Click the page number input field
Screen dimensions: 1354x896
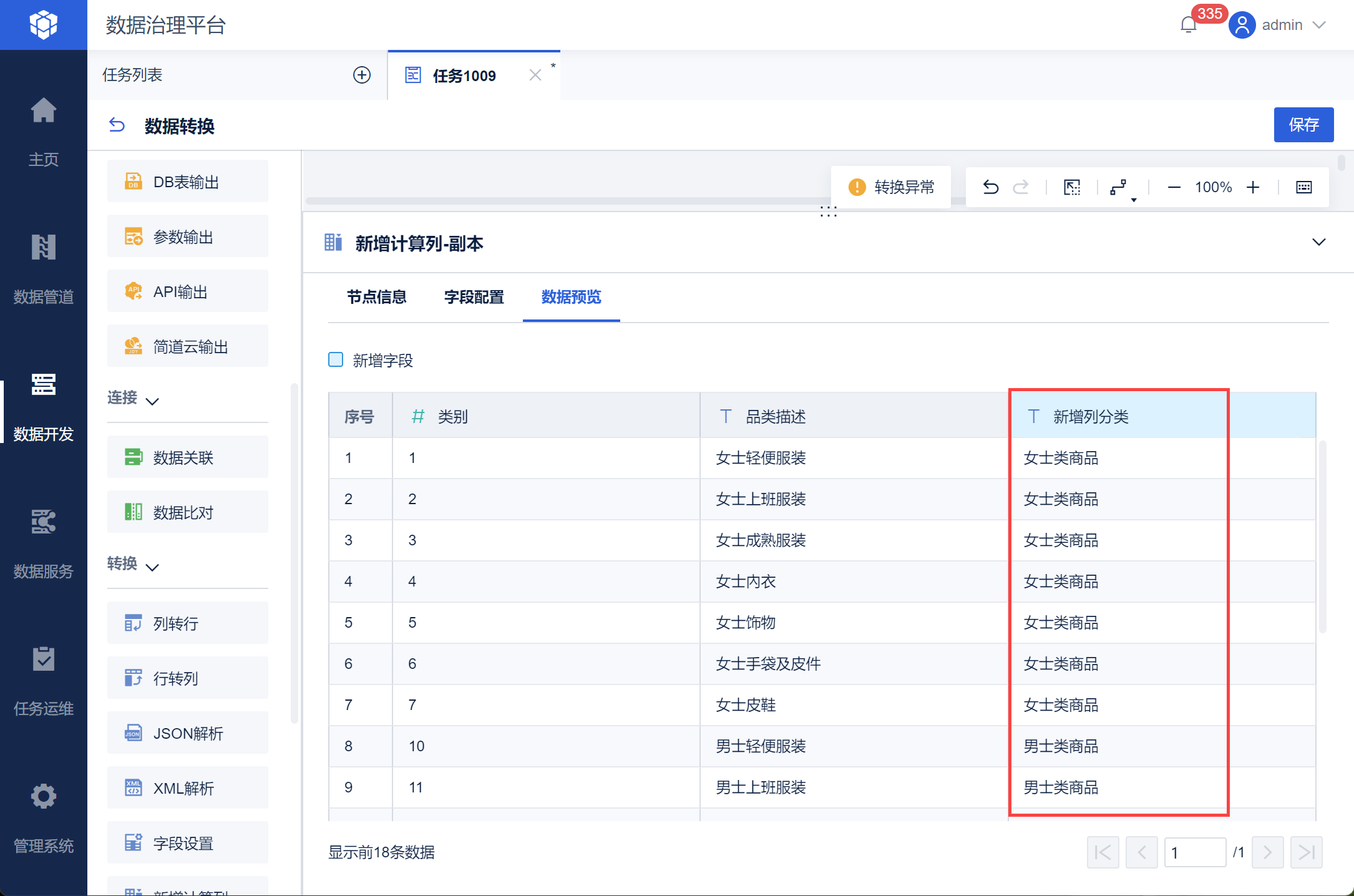[x=1194, y=852]
